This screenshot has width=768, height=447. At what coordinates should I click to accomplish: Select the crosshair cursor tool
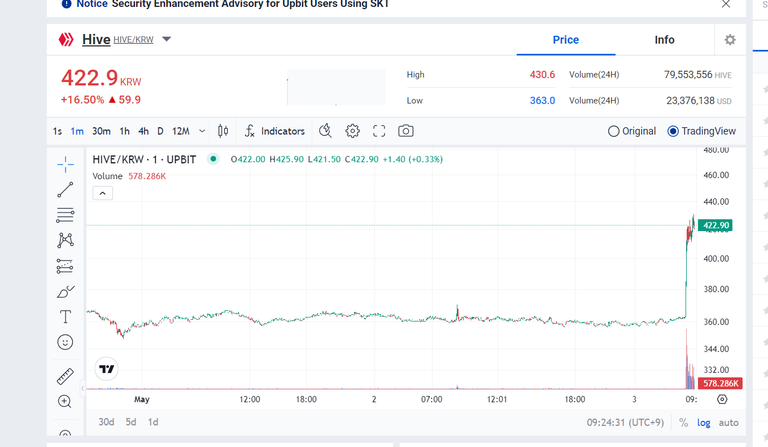coord(65,165)
